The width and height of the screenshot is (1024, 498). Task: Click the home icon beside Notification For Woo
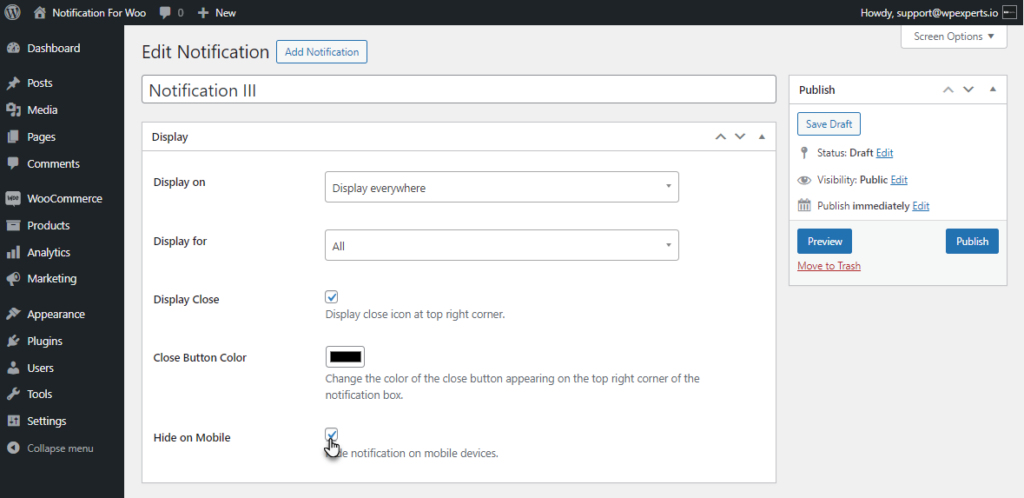click(x=40, y=12)
